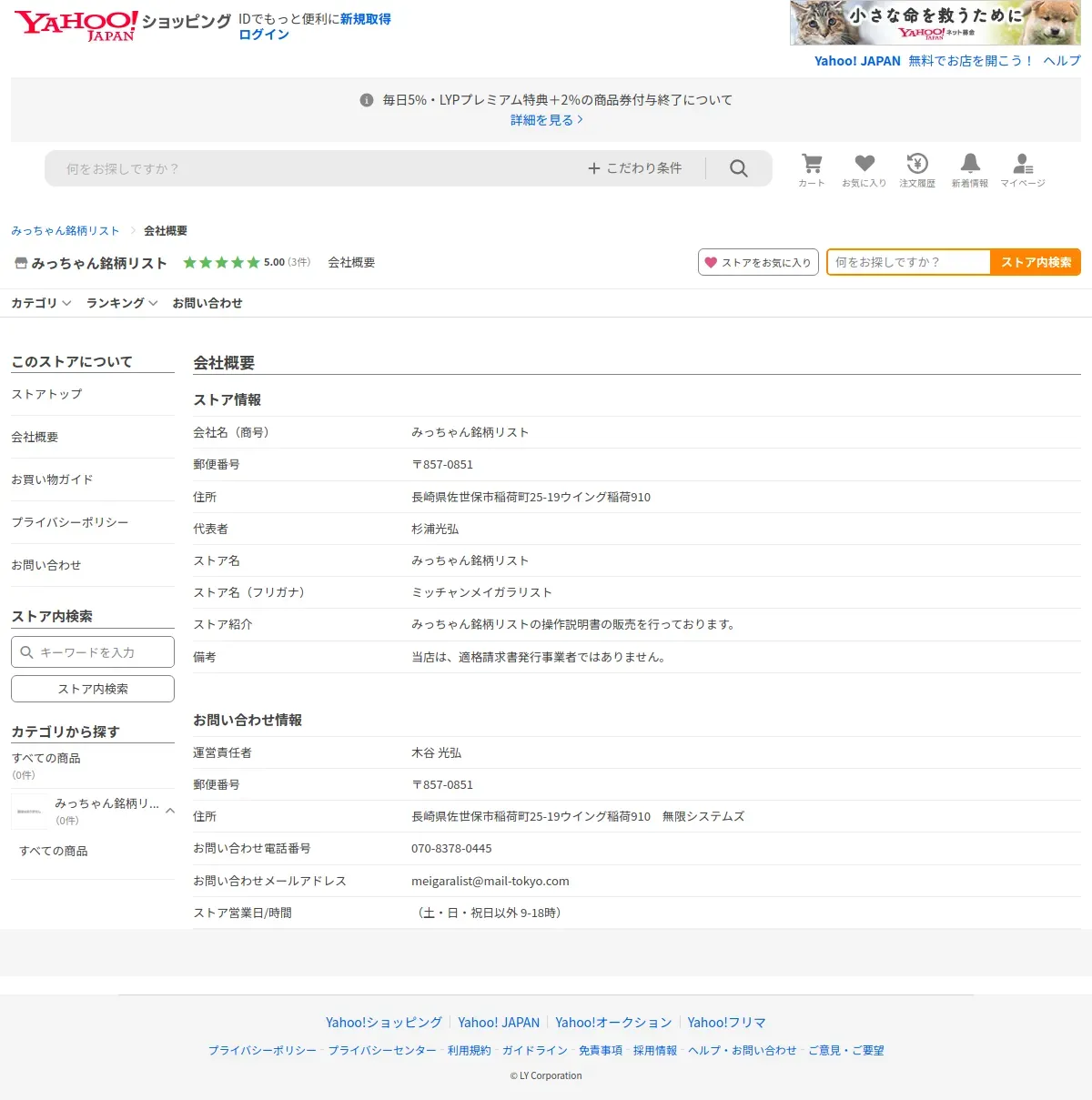Click the Yahoo! JAPAN Shopping logo

[123, 25]
